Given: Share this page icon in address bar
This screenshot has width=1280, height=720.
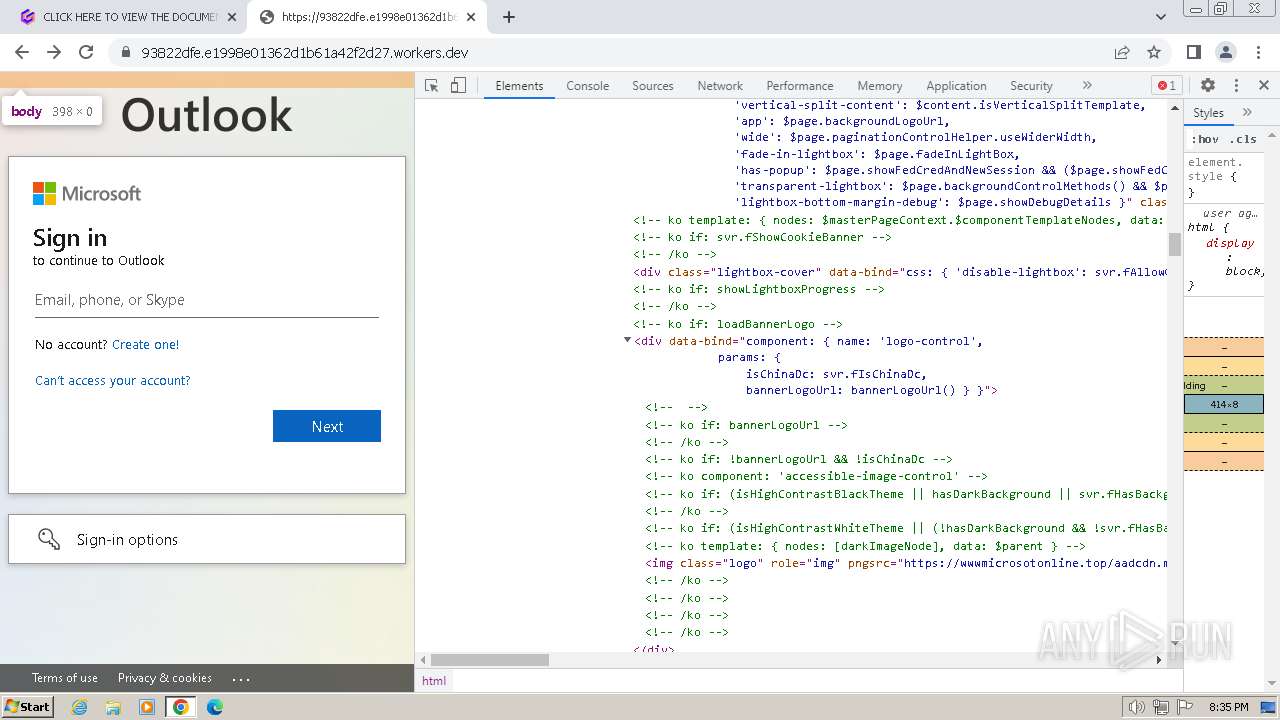Looking at the screenshot, I should (1122, 53).
